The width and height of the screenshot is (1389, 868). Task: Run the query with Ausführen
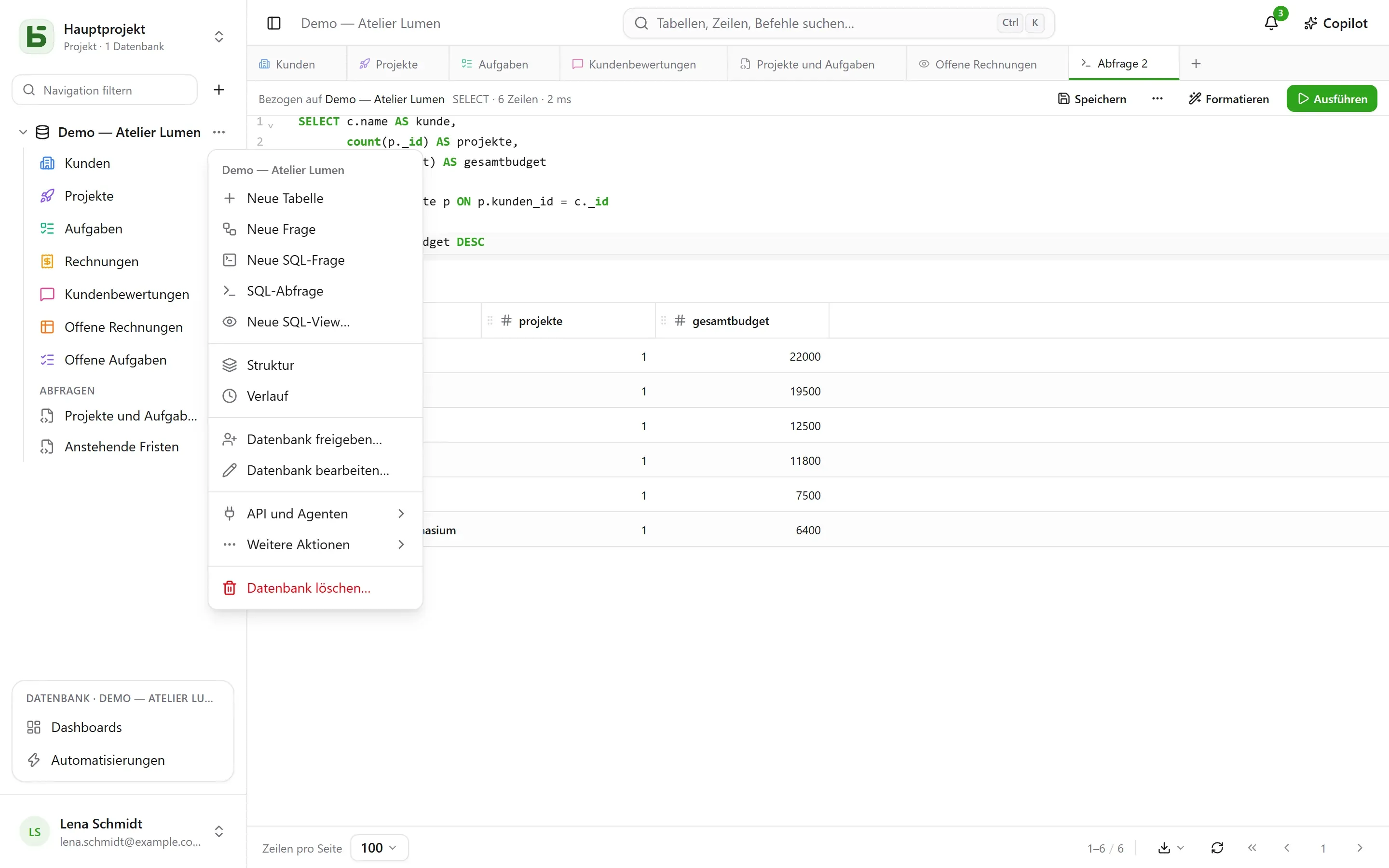coord(1332,99)
